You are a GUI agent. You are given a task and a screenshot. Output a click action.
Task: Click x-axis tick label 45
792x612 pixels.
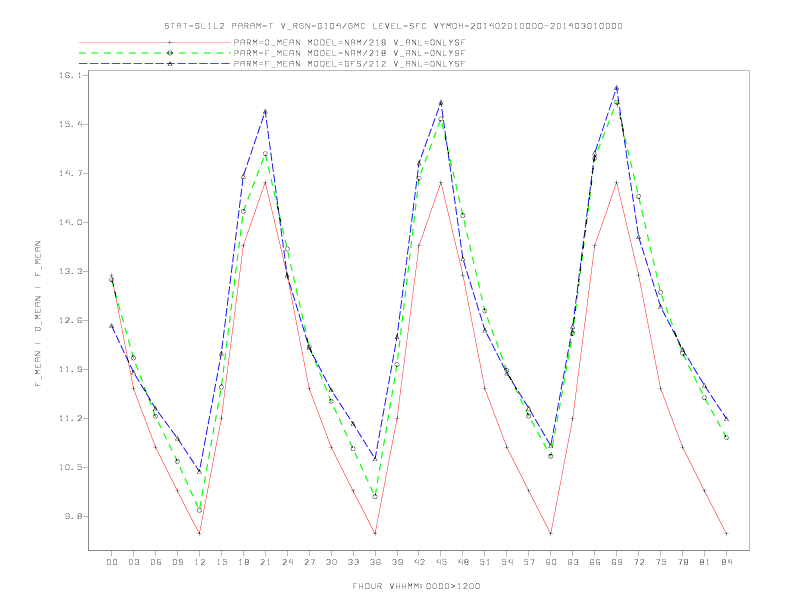(x=441, y=562)
